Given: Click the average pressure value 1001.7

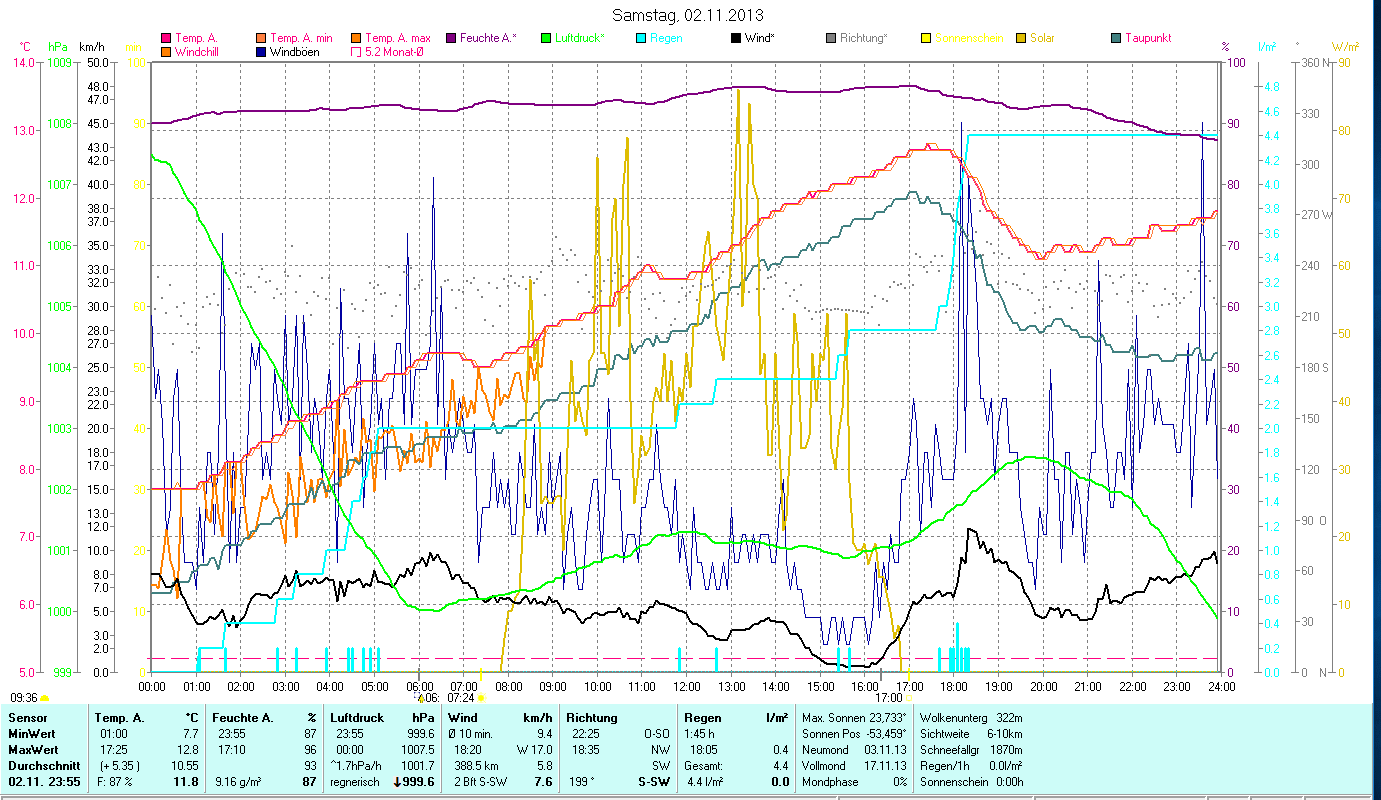Looking at the screenshot, I should [418, 765].
